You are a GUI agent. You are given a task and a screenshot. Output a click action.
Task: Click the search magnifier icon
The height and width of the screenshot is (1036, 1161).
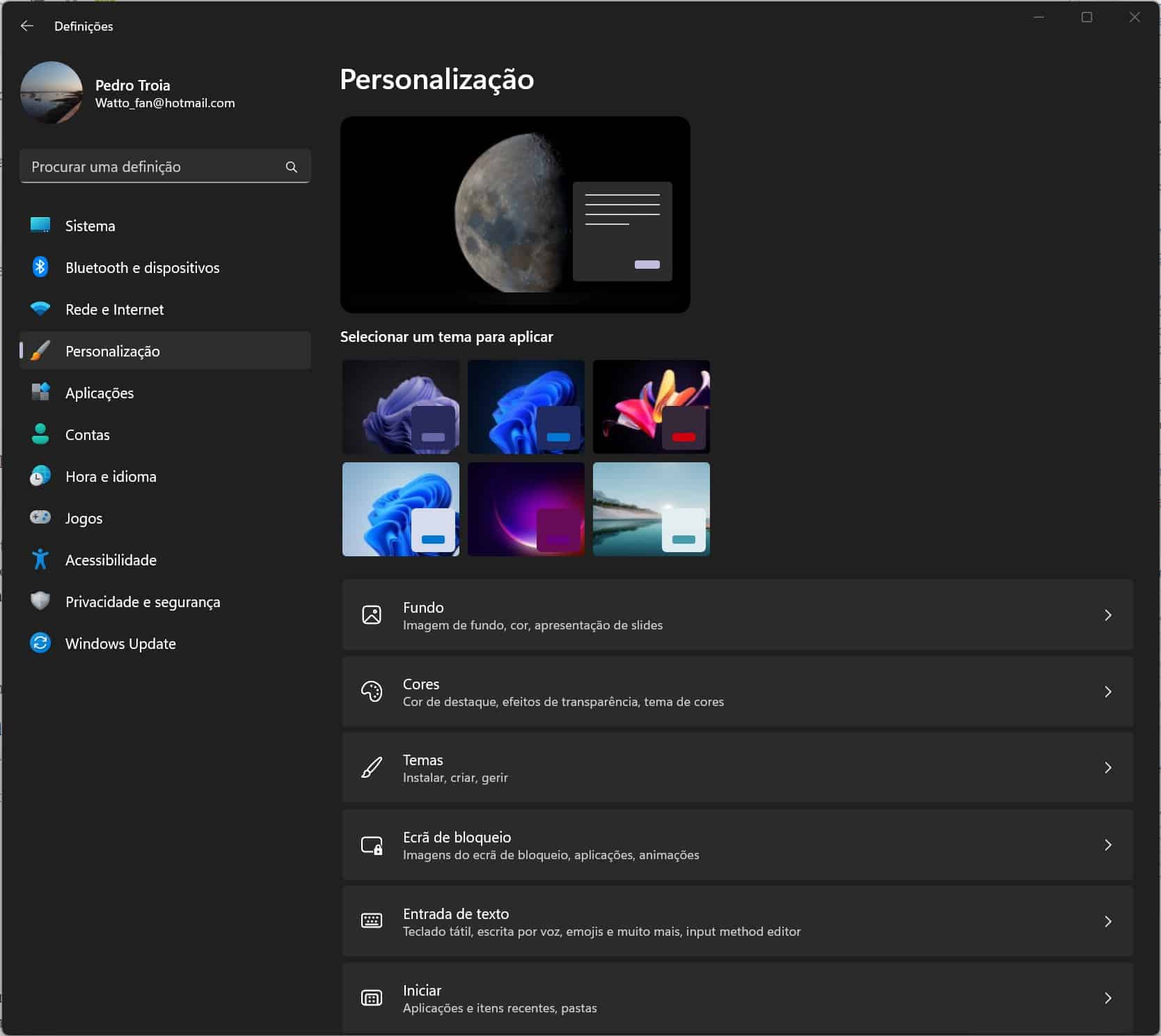(x=291, y=167)
